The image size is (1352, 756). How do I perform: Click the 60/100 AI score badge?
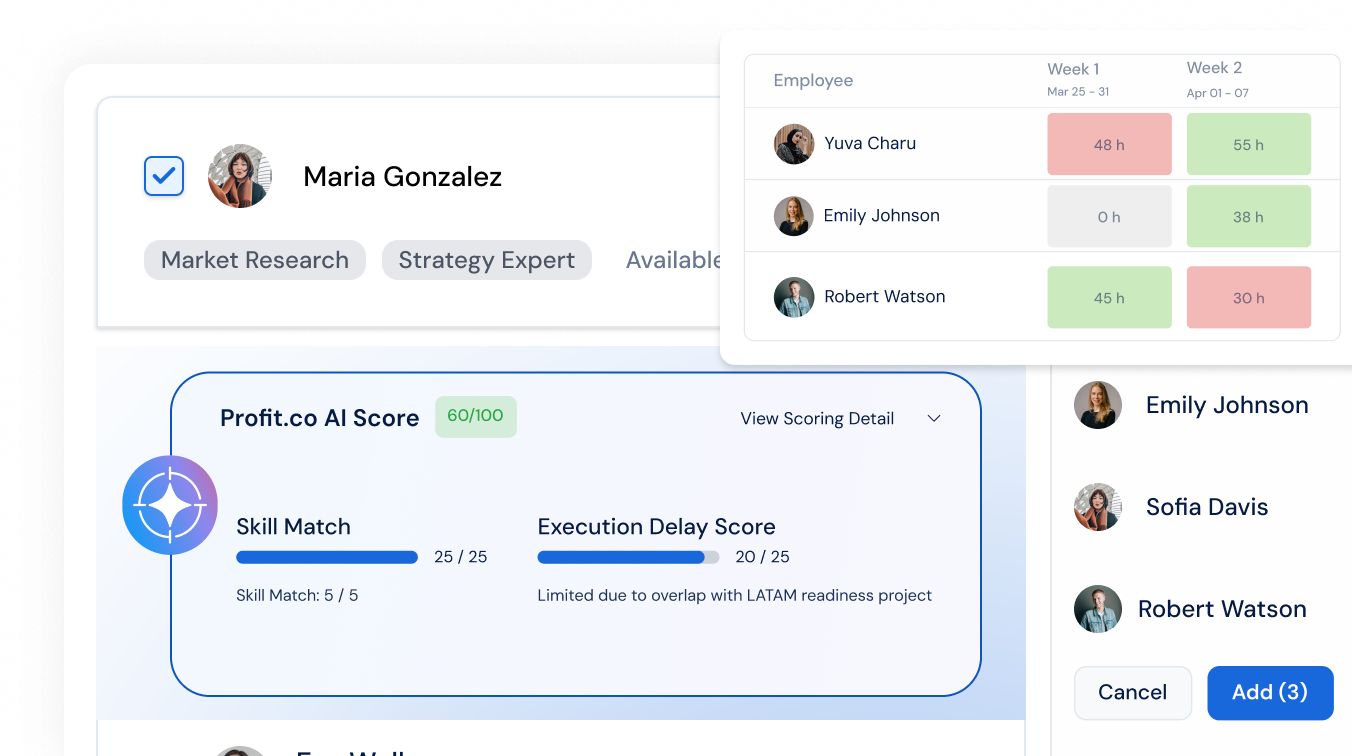[x=476, y=416]
